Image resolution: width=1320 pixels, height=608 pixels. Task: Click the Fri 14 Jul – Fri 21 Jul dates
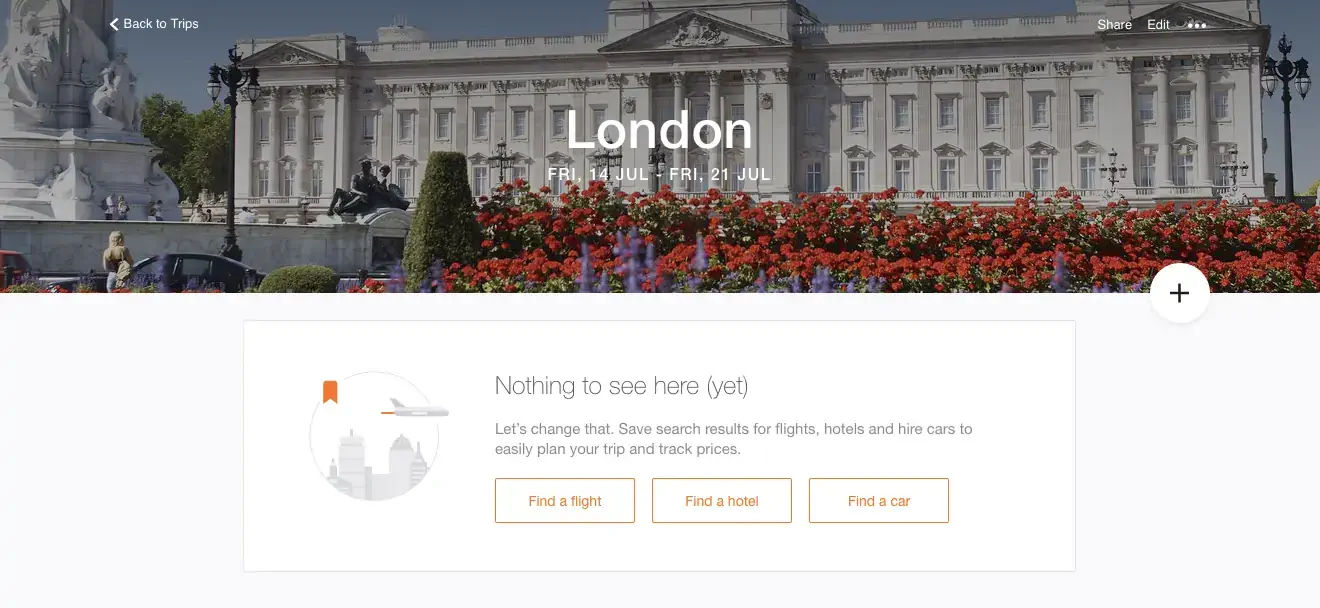(x=659, y=174)
